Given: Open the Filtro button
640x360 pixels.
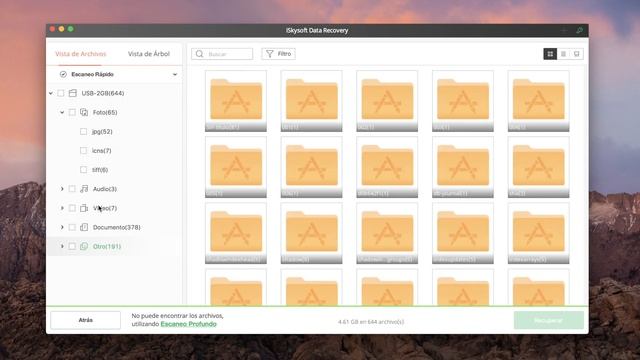Looking at the screenshot, I should coord(278,54).
